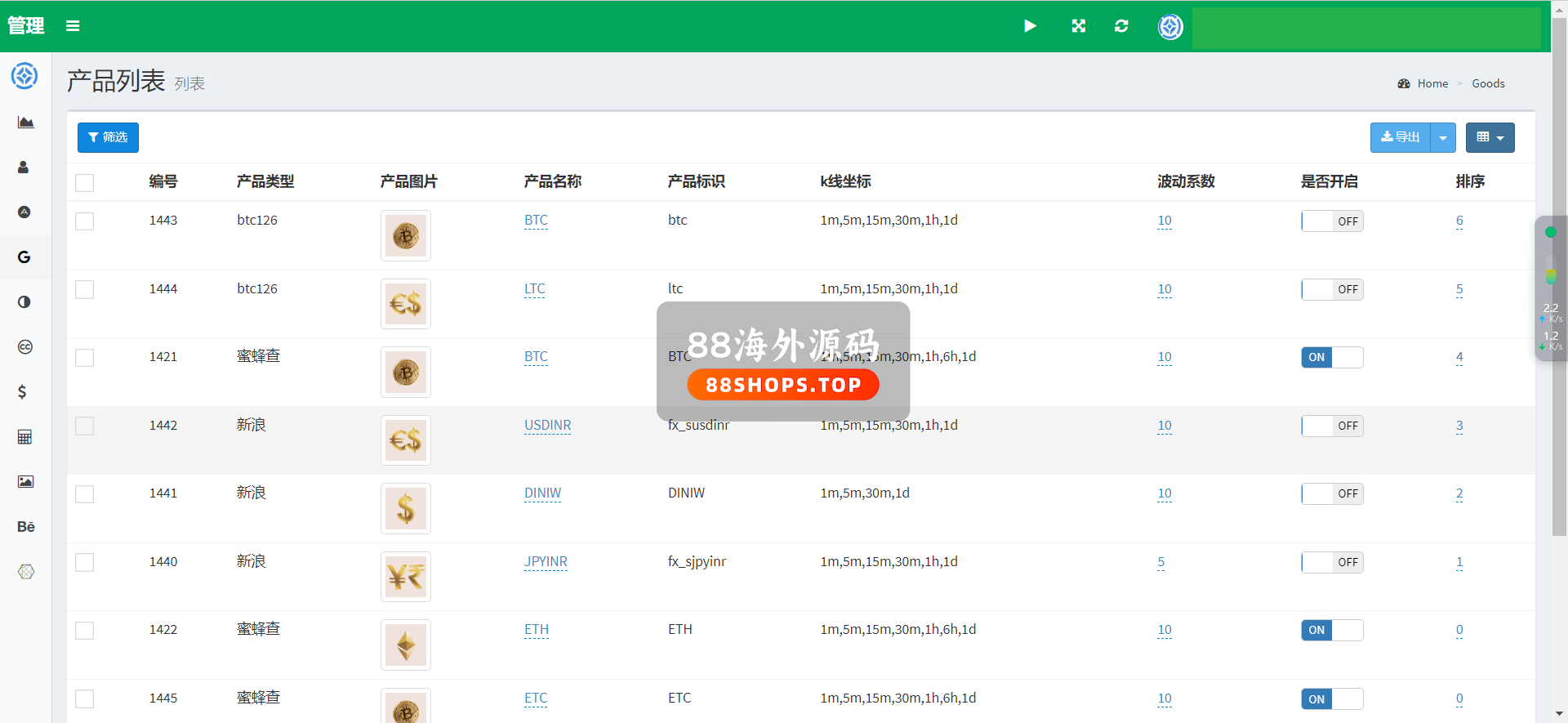Open the 筛选 filter panel
Screen dimensions: 1568x723
tap(108, 138)
